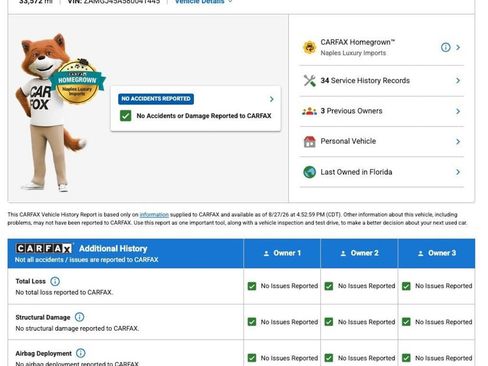Click 'Not all accidents / issues are reported' subtitle
488x366 pixels.
(x=87, y=260)
